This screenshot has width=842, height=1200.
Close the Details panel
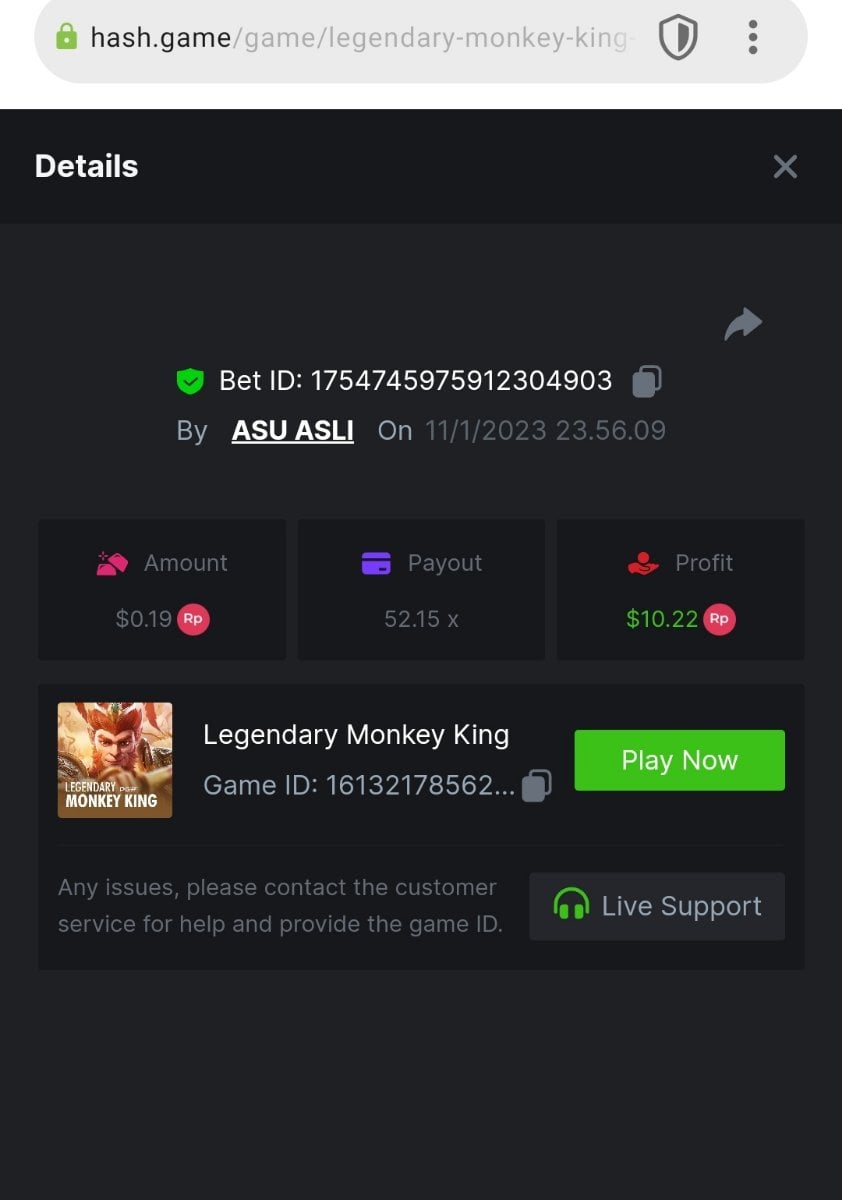[x=785, y=167]
